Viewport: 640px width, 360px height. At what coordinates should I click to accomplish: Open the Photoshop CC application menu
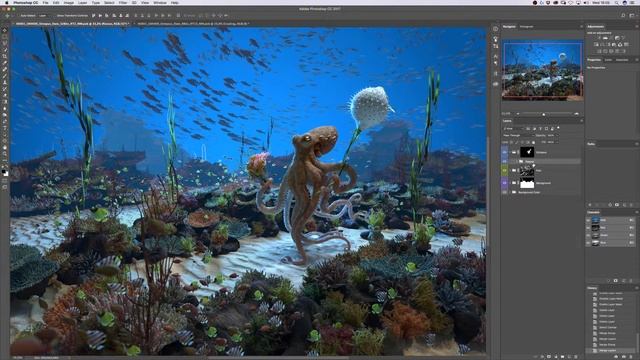[25, 3]
